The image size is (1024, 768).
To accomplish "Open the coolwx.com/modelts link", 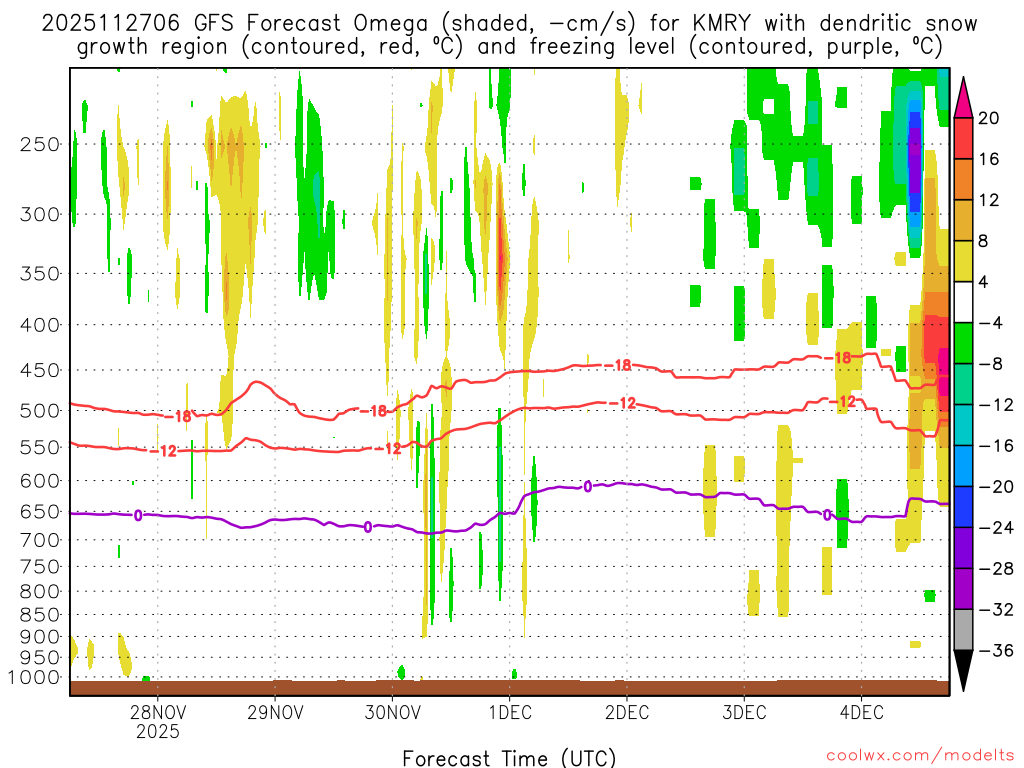I will (x=918, y=757).
